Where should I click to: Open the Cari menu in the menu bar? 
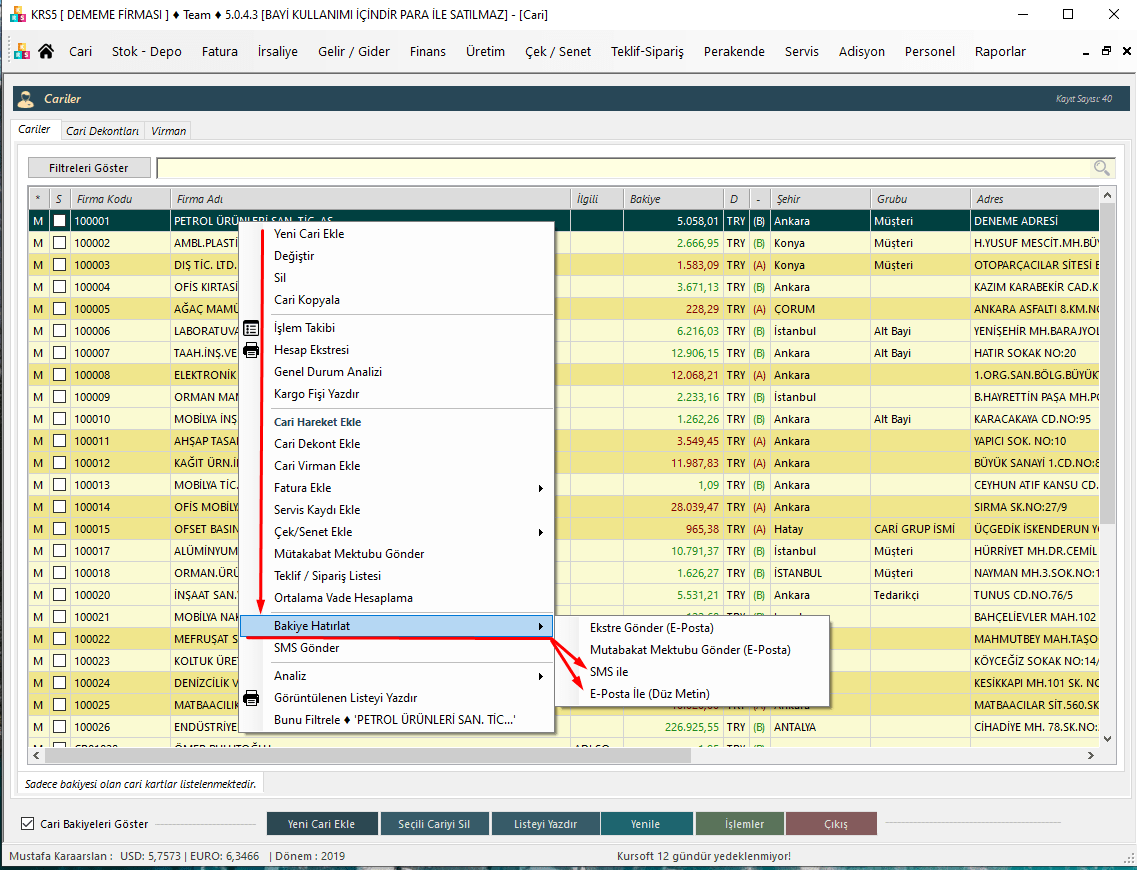pyautogui.click(x=80, y=51)
